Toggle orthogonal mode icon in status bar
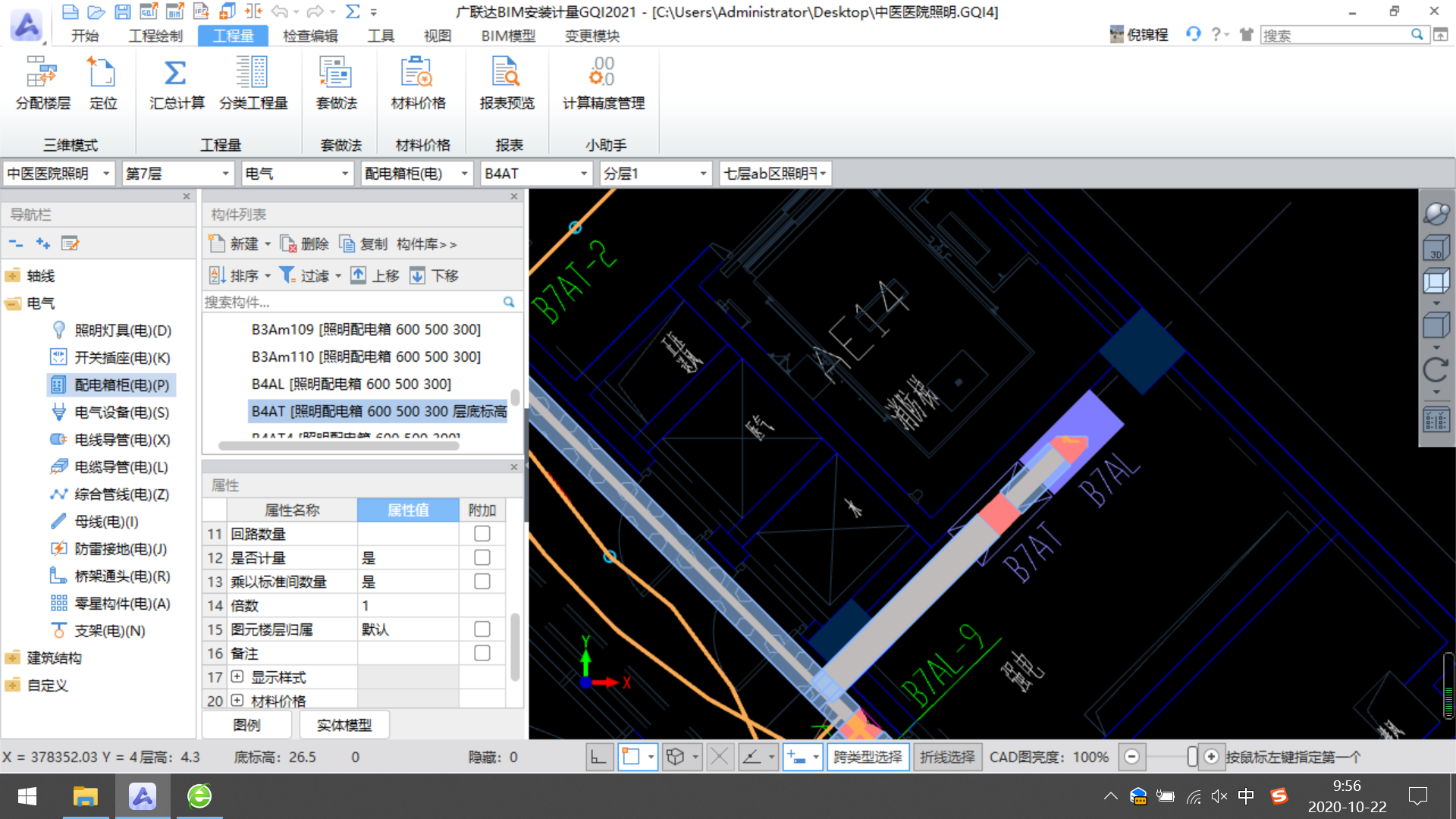Screen dimensions: 1456x819 pos(598,757)
